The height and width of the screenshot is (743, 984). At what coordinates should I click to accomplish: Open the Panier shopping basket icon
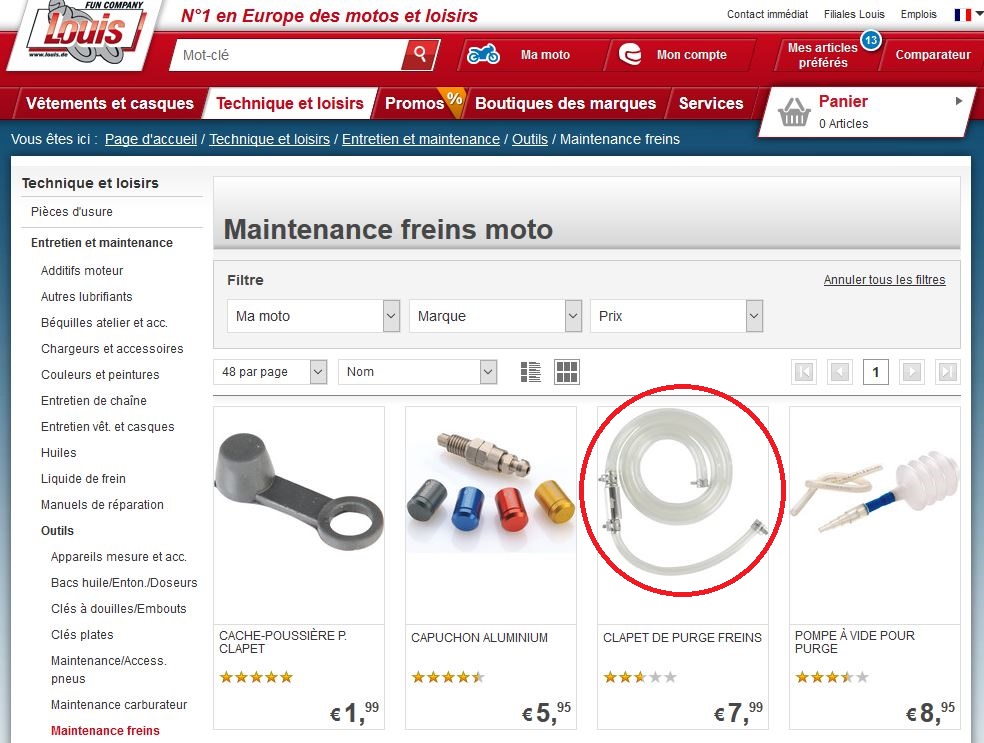[x=794, y=112]
